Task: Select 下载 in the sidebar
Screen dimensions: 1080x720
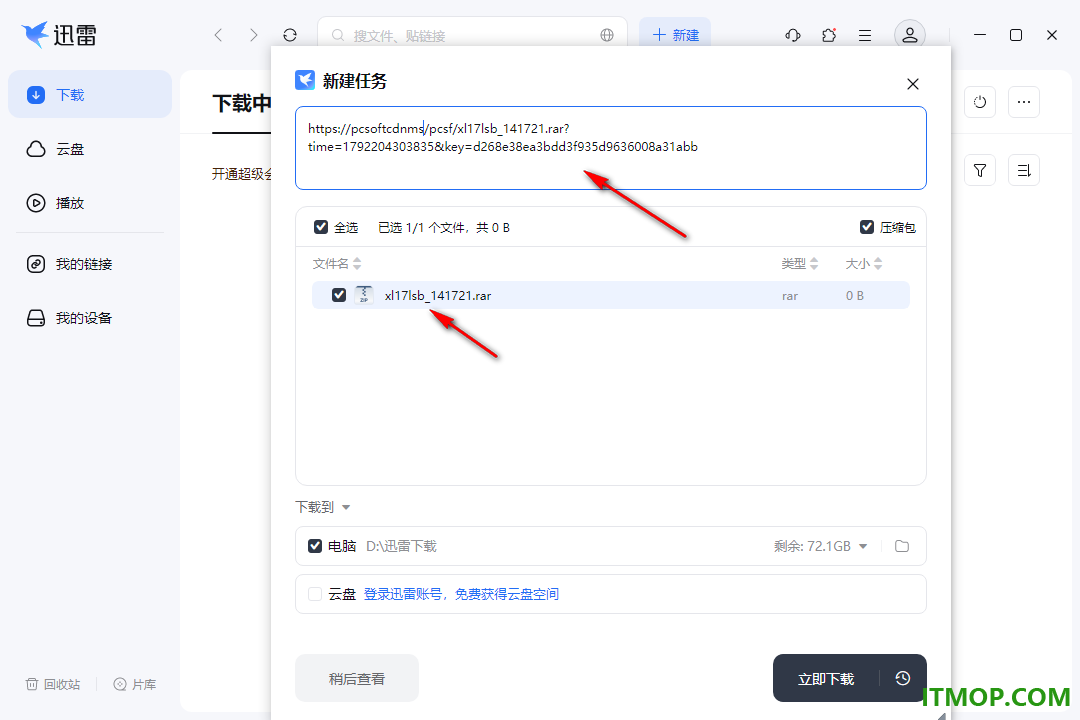Action: coord(90,94)
